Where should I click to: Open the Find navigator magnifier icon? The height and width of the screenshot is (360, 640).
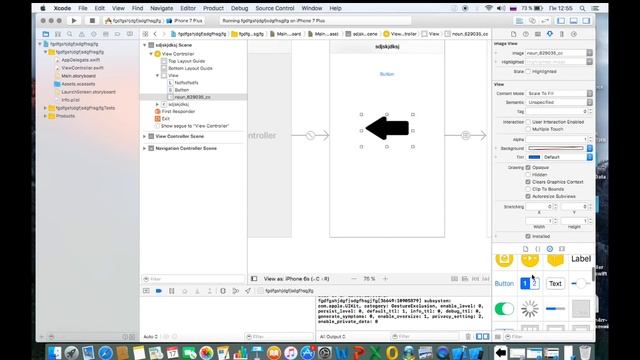70,34
